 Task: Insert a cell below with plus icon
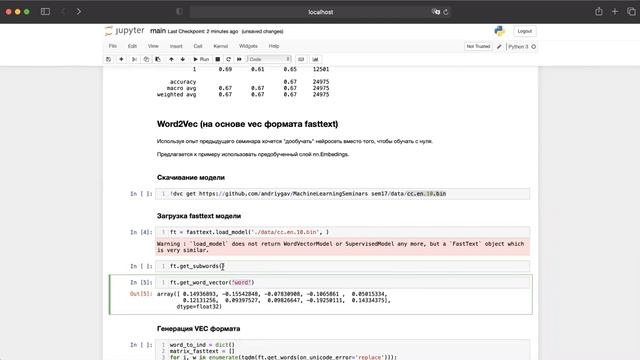[121, 59]
